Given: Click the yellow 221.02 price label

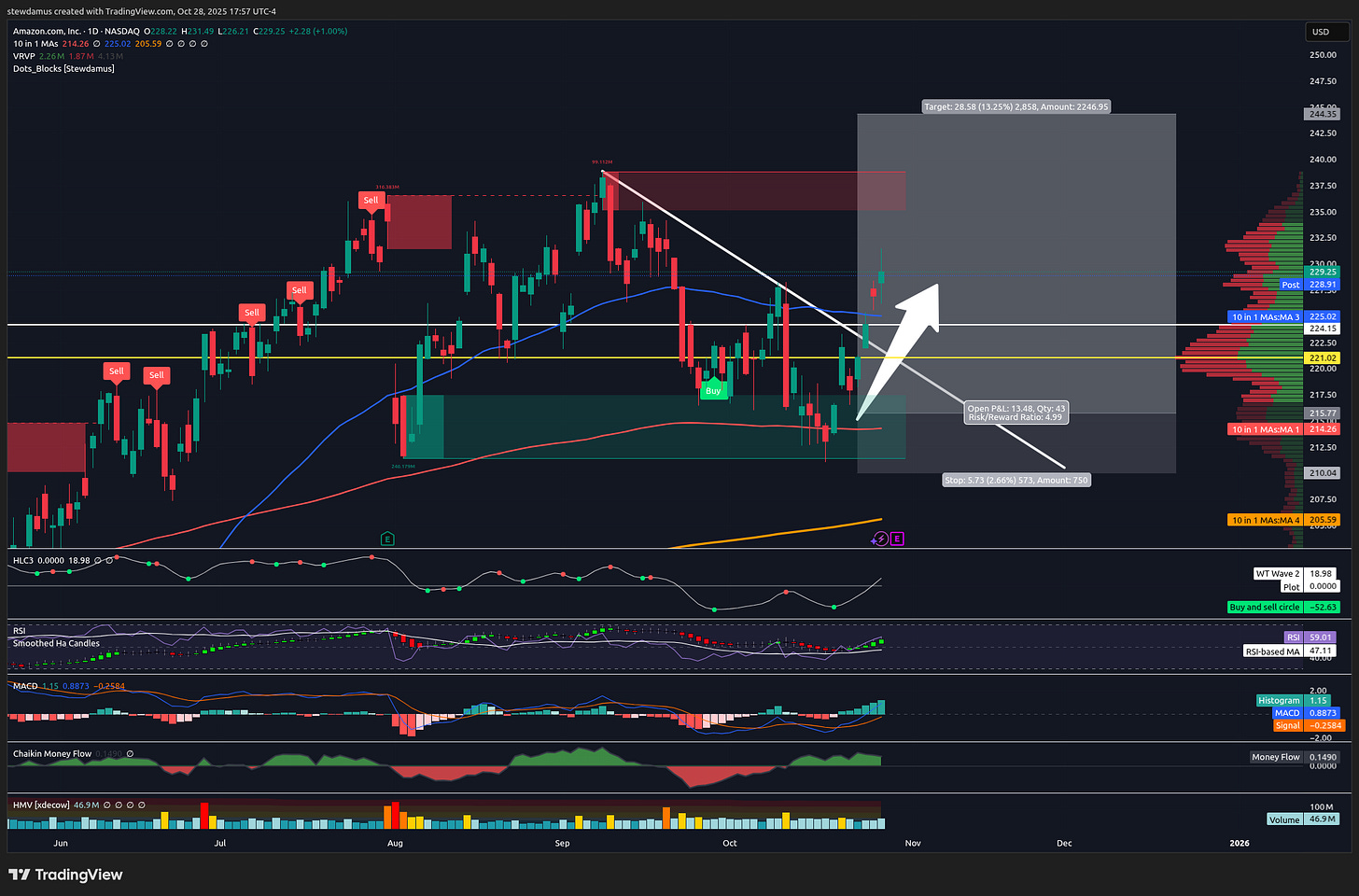Looking at the screenshot, I should [1323, 358].
